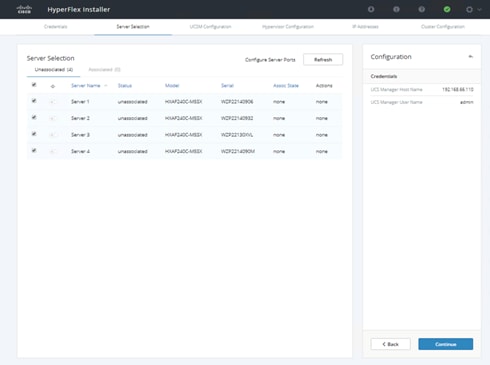Screen dimensions: 490x365
Task: Switch to the Associated (0) tab
Action: pyautogui.click(x=104, y=70)
